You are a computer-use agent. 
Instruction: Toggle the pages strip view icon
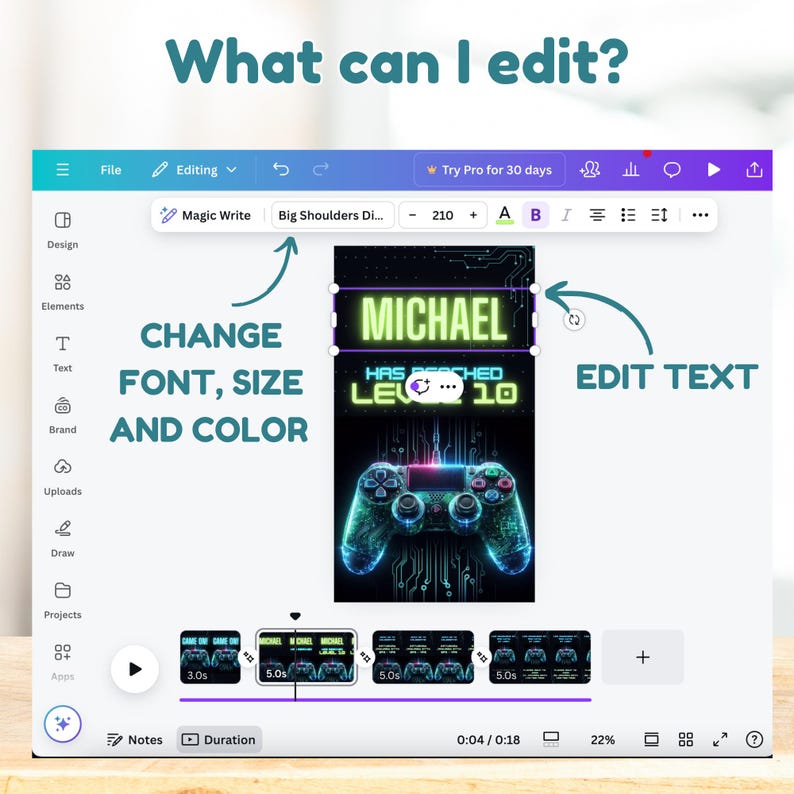(550, 739)
